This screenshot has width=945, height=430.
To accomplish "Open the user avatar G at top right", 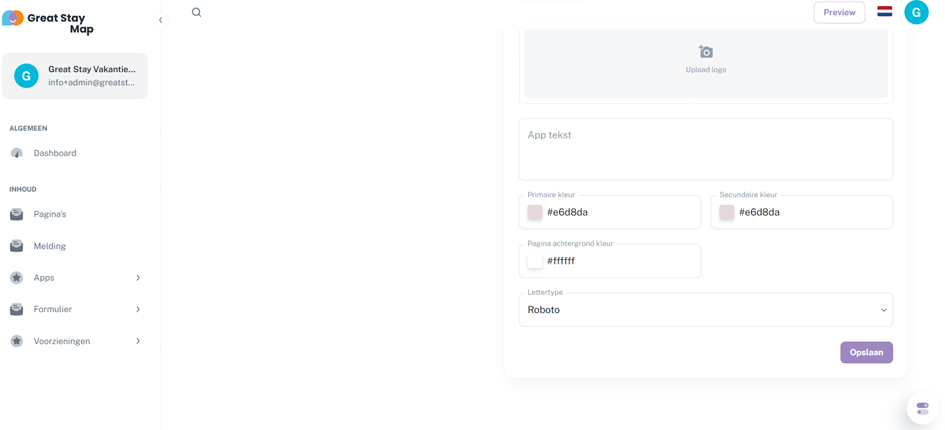I will (916, 12).
